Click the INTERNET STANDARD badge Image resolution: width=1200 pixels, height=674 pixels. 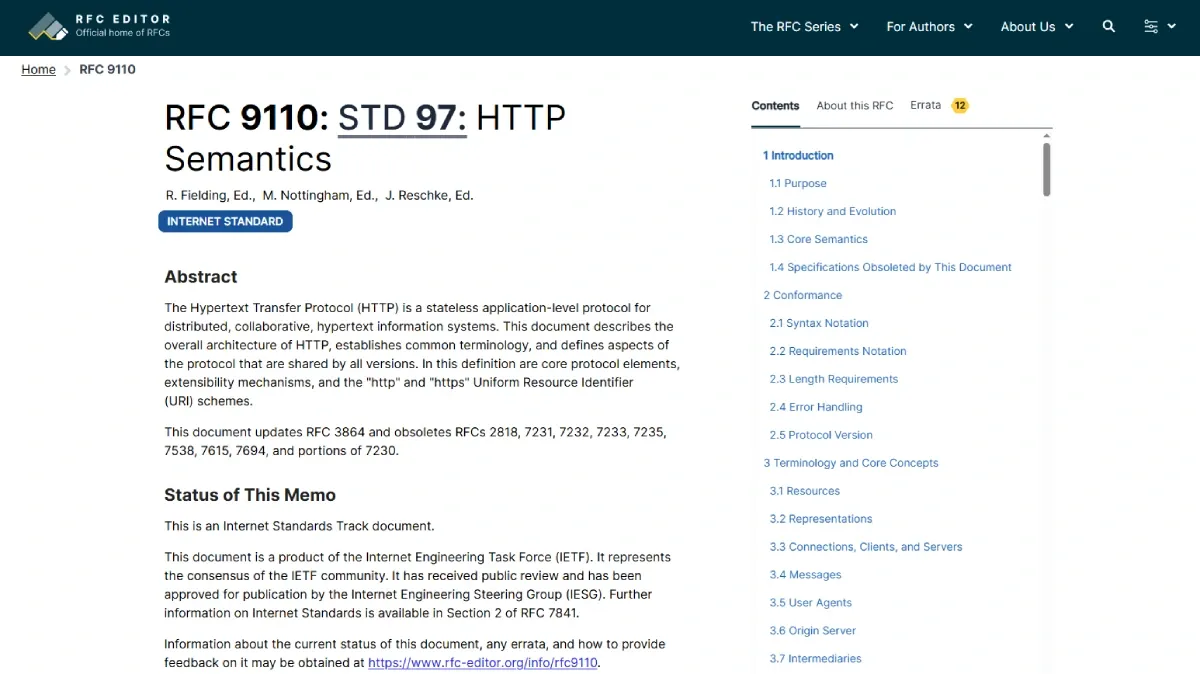pos(225,221)
